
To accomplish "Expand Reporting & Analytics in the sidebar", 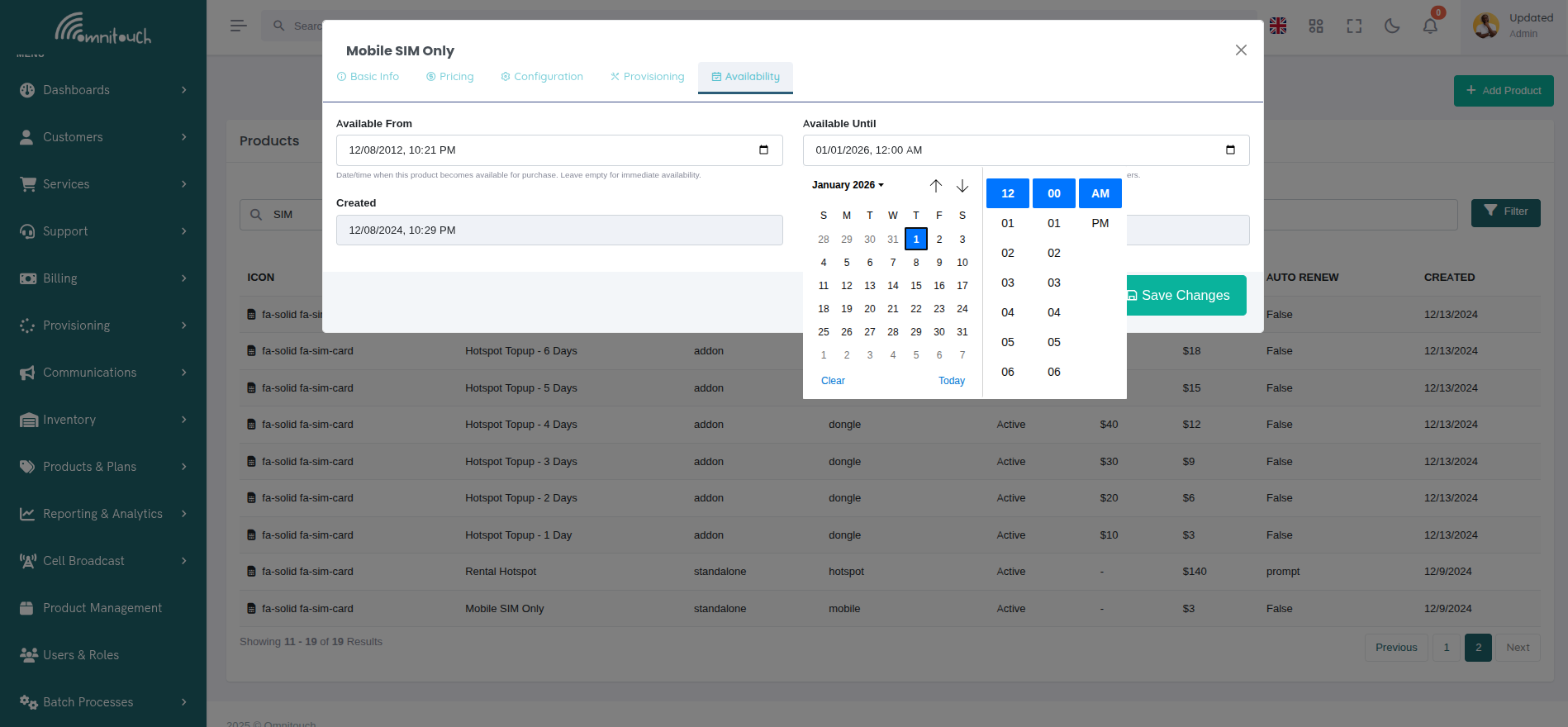I will 103,514.
